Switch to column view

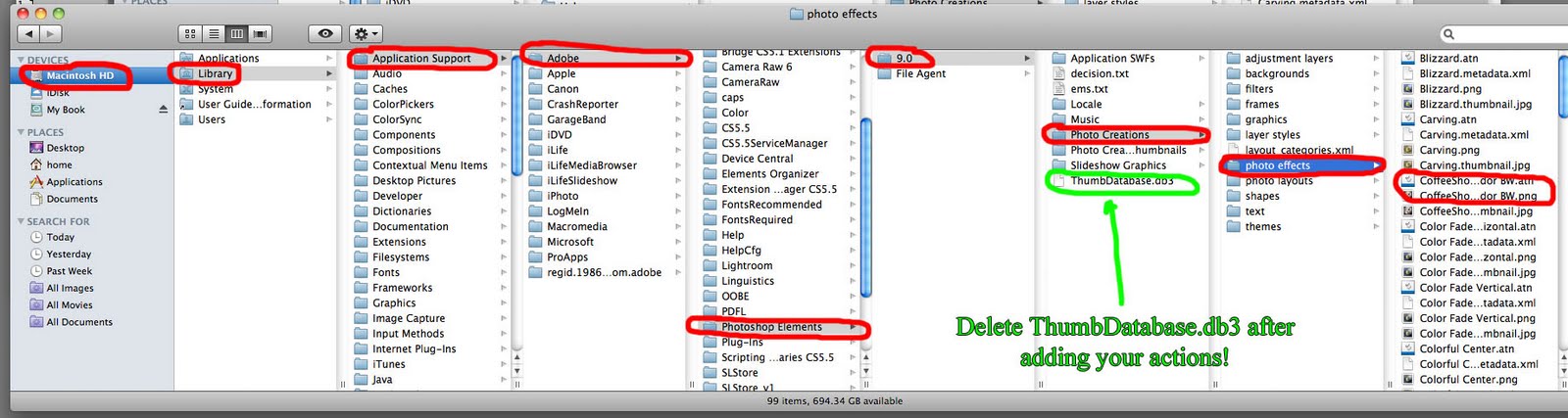(x=236, y=33)
